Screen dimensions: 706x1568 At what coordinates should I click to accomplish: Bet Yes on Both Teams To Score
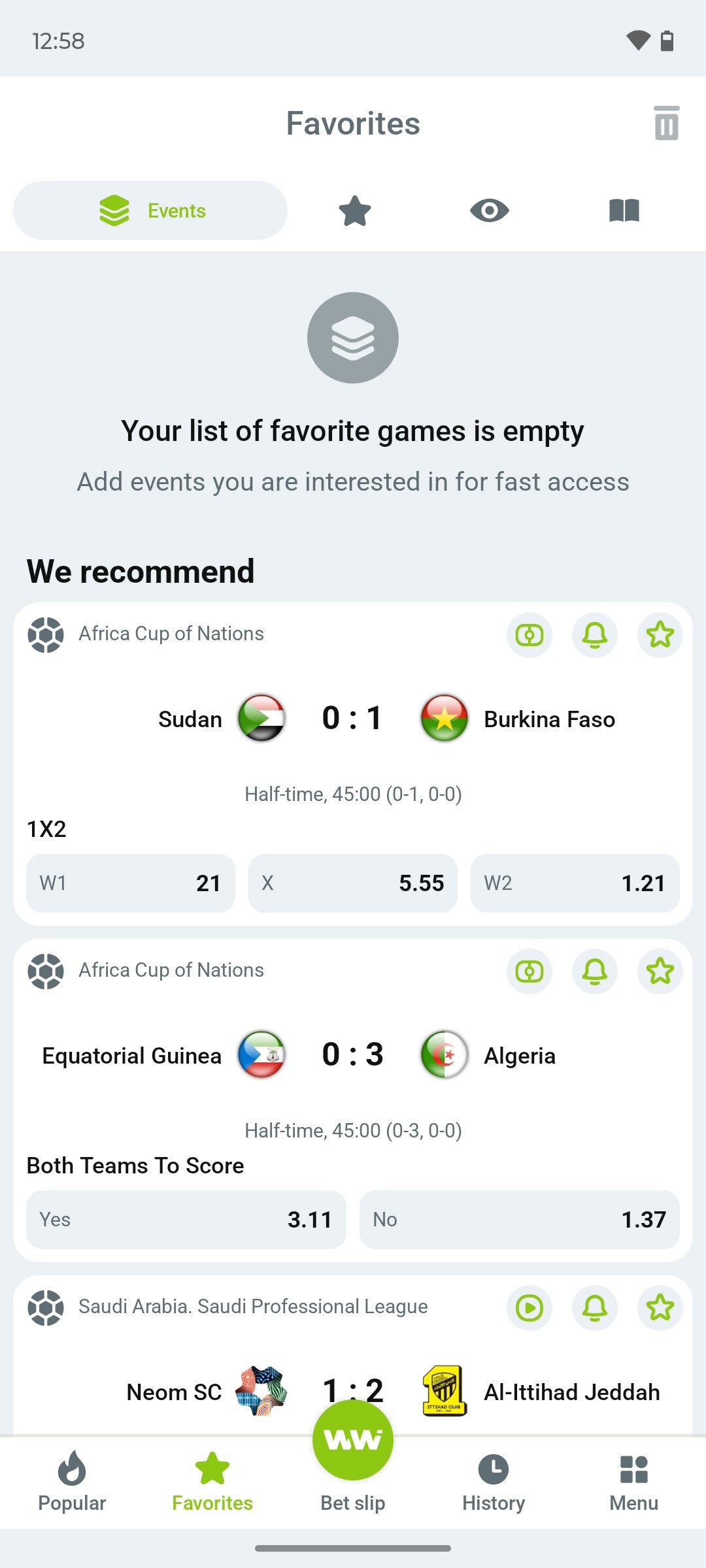186,1220
